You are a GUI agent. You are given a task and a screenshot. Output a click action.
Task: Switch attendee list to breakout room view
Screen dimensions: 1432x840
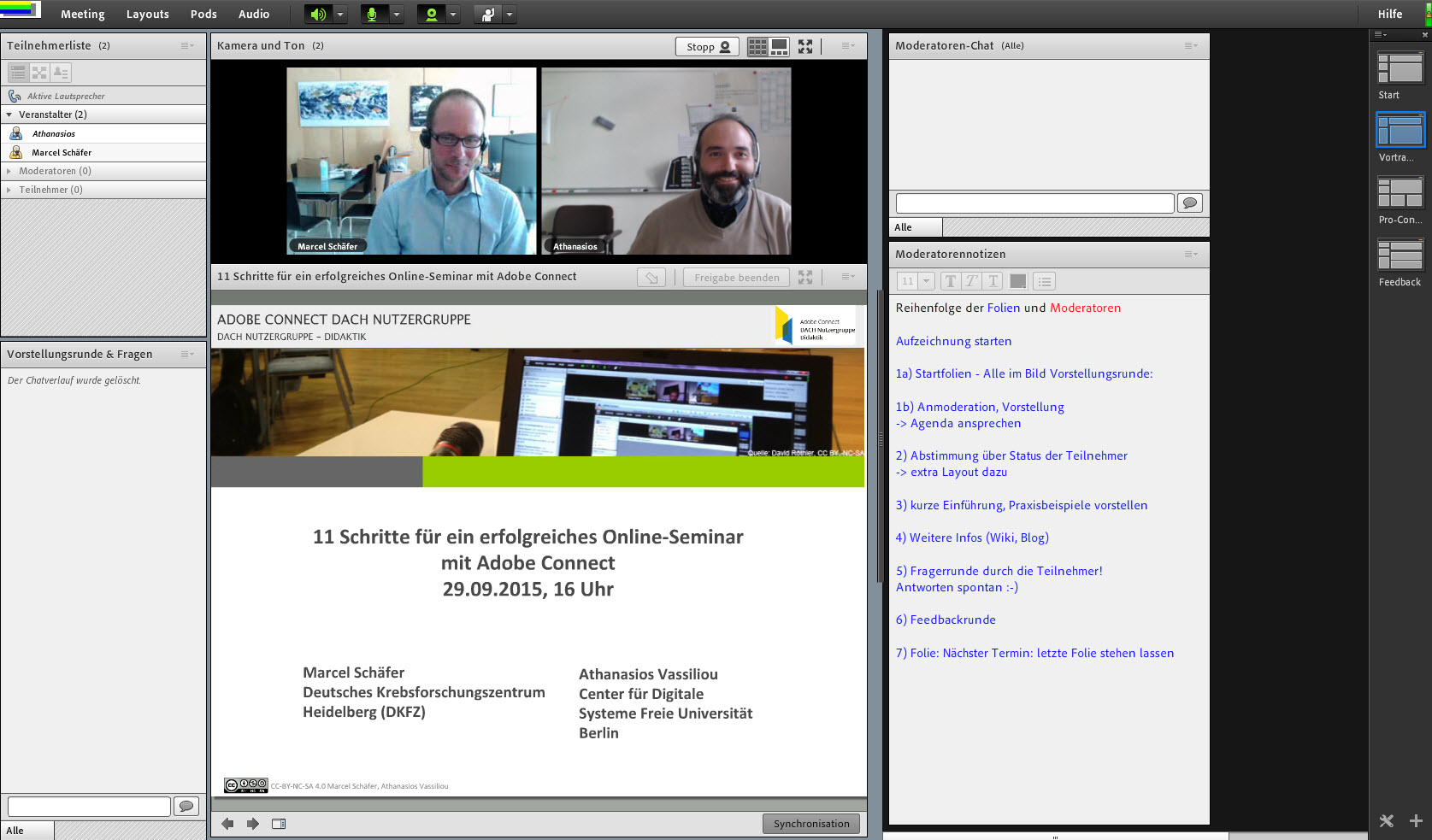(39, 73)
